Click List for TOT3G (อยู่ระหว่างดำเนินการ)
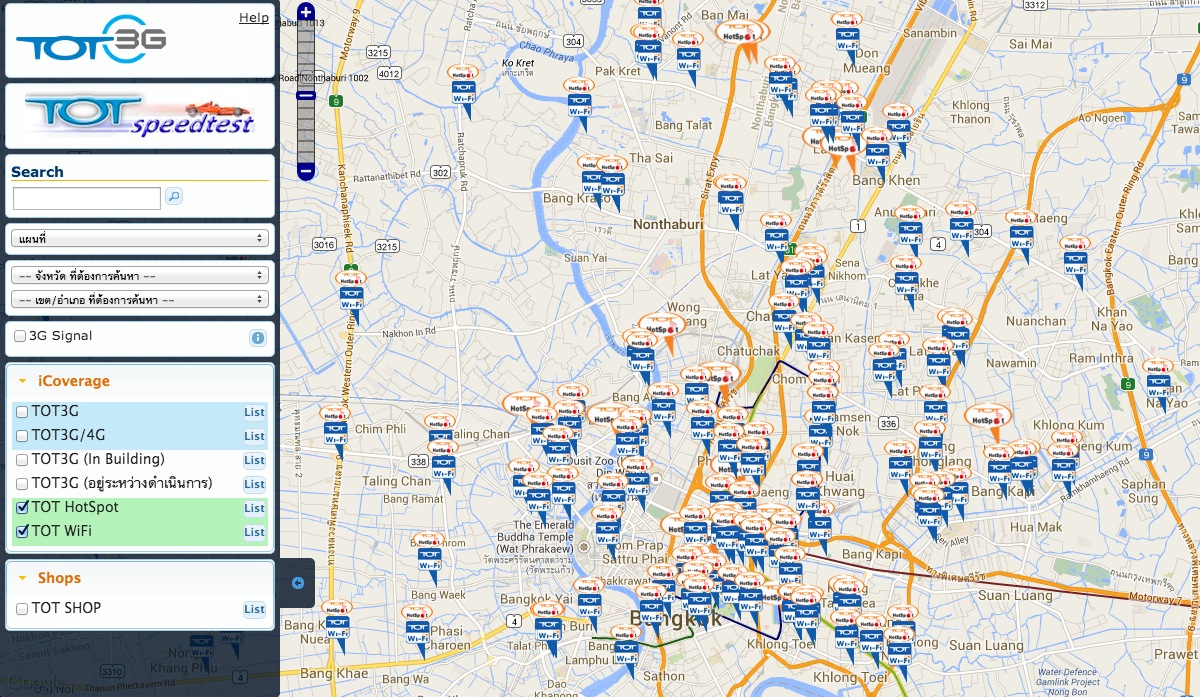1200x697 pixels. click(254, 484)
